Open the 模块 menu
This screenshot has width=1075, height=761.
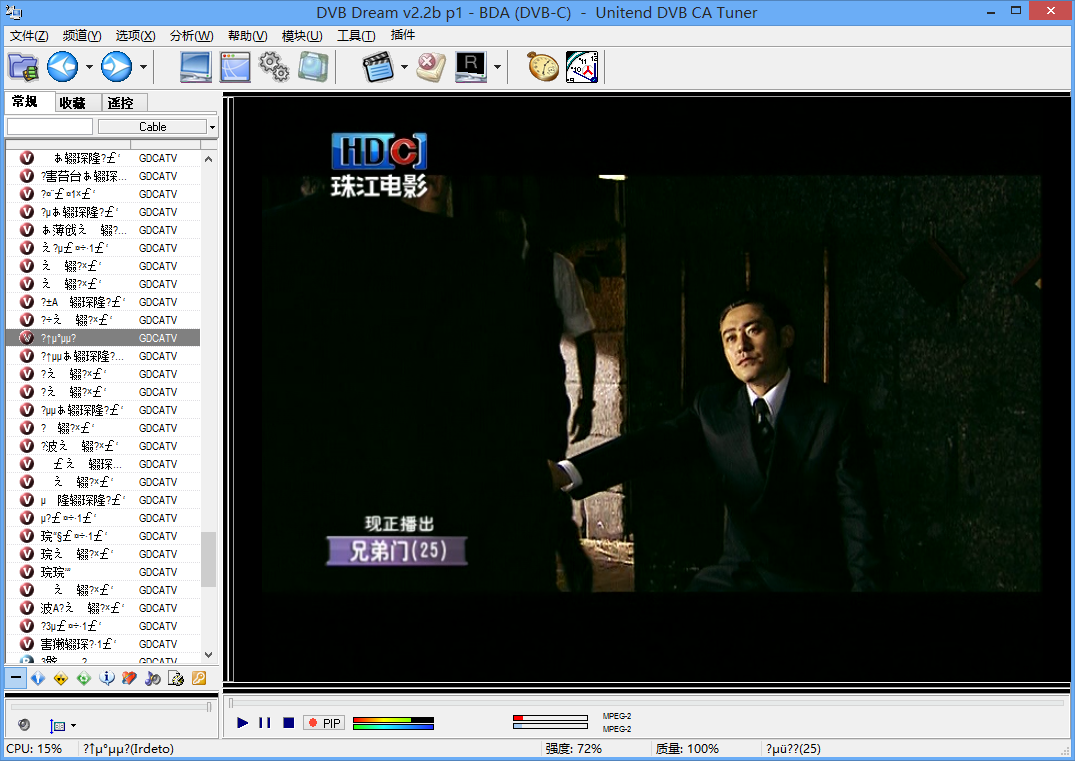(x=302, y=36)
